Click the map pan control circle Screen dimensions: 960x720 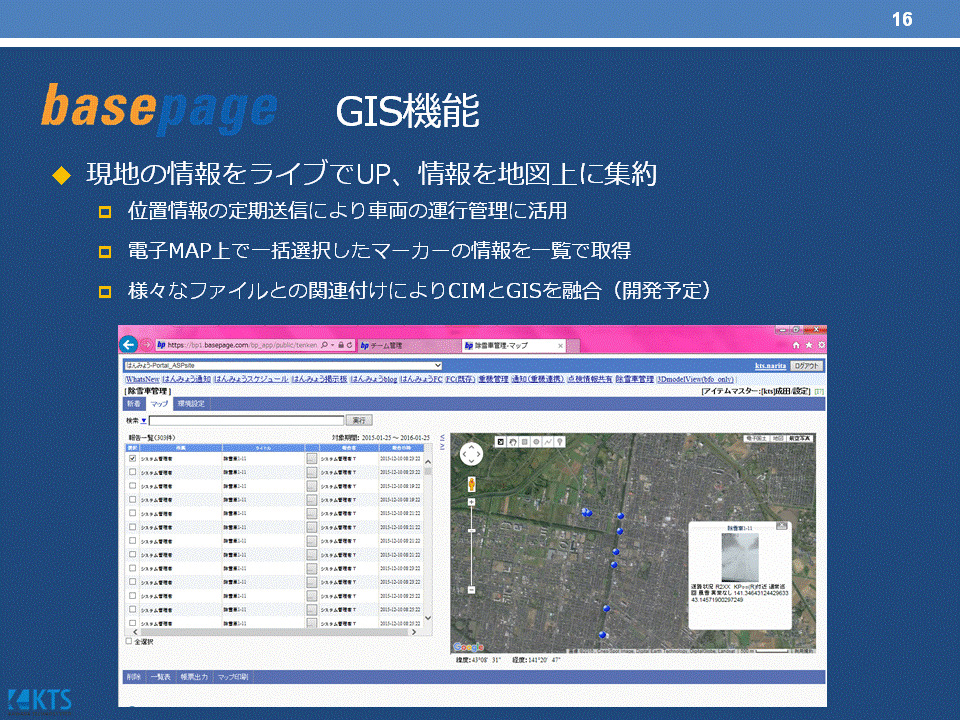[x=470, y=454]
